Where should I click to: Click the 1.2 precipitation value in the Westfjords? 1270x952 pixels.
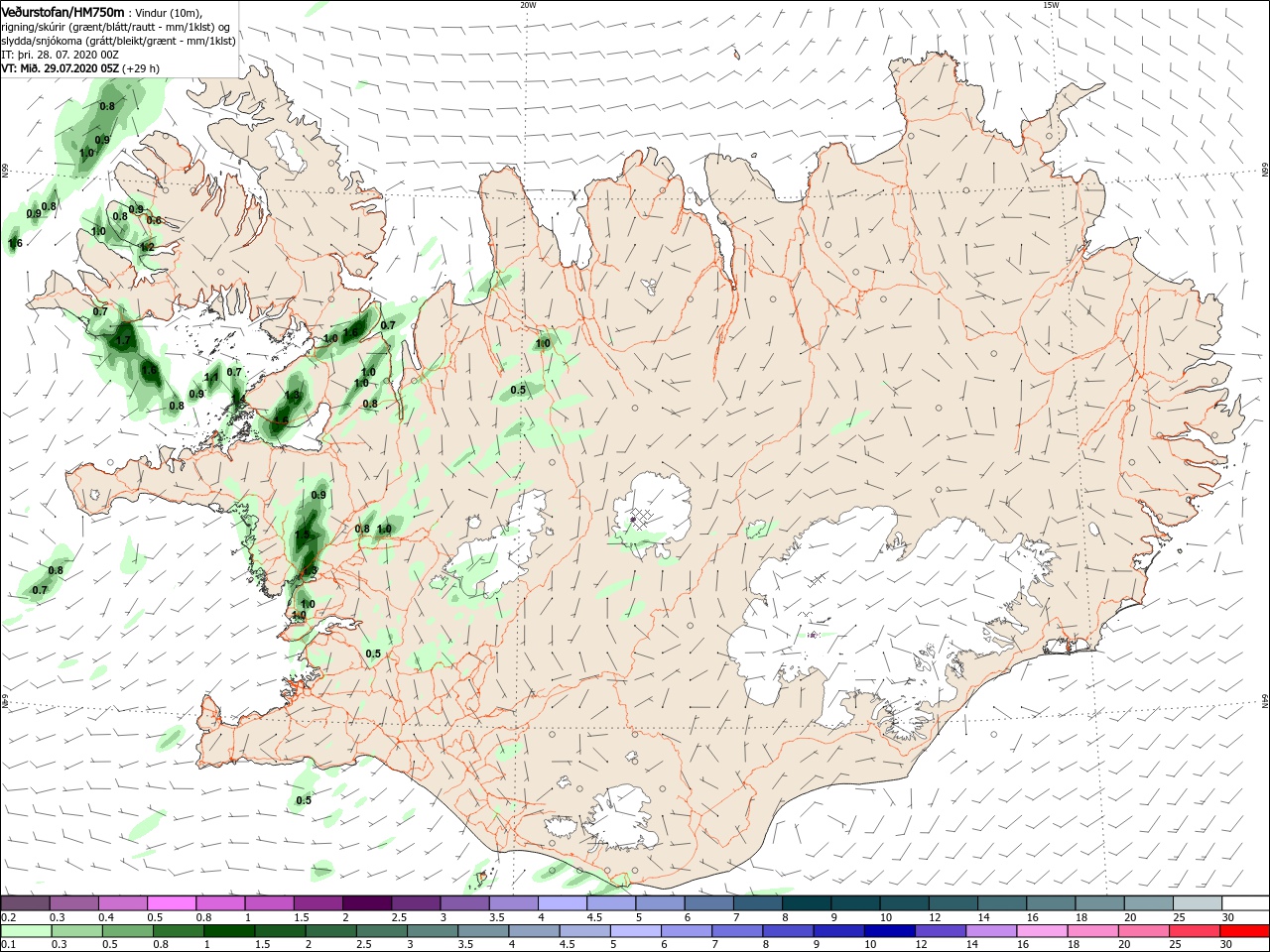(147, 246)
